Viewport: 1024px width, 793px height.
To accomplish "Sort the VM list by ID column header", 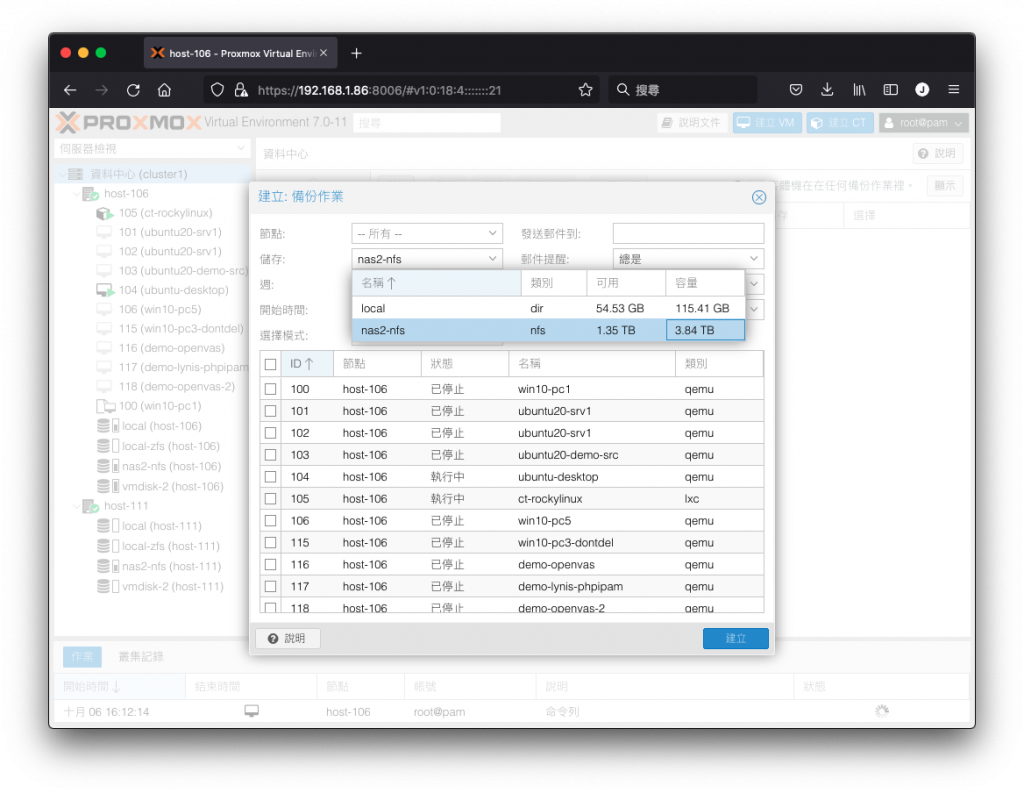I will (308, 364).
